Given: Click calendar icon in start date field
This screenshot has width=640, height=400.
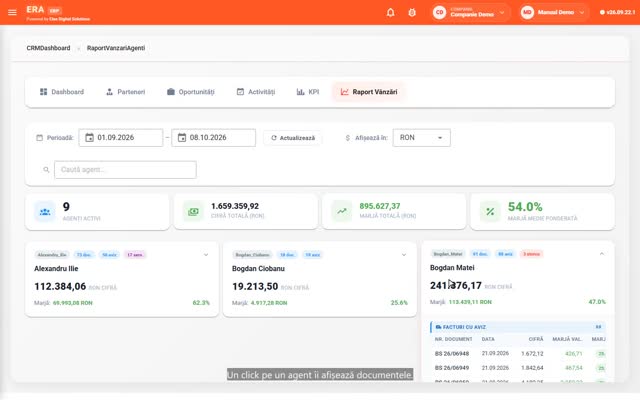Looking at the screenshot, I should point(89,138).
